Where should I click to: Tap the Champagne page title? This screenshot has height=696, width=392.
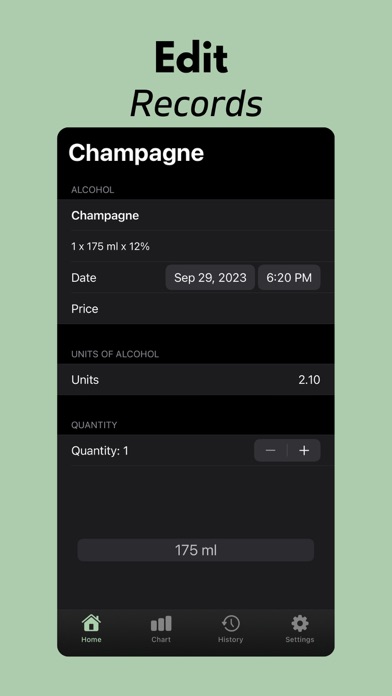(x=136, y=154)
